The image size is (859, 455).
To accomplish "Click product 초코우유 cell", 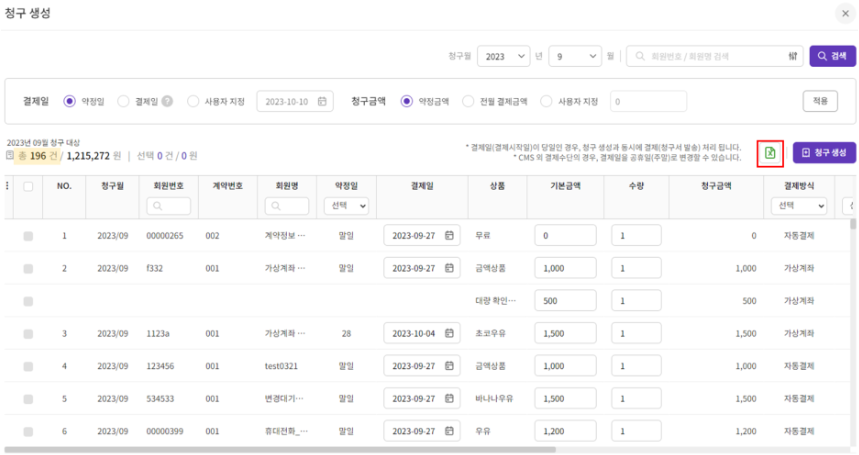I will coord(490,333).
